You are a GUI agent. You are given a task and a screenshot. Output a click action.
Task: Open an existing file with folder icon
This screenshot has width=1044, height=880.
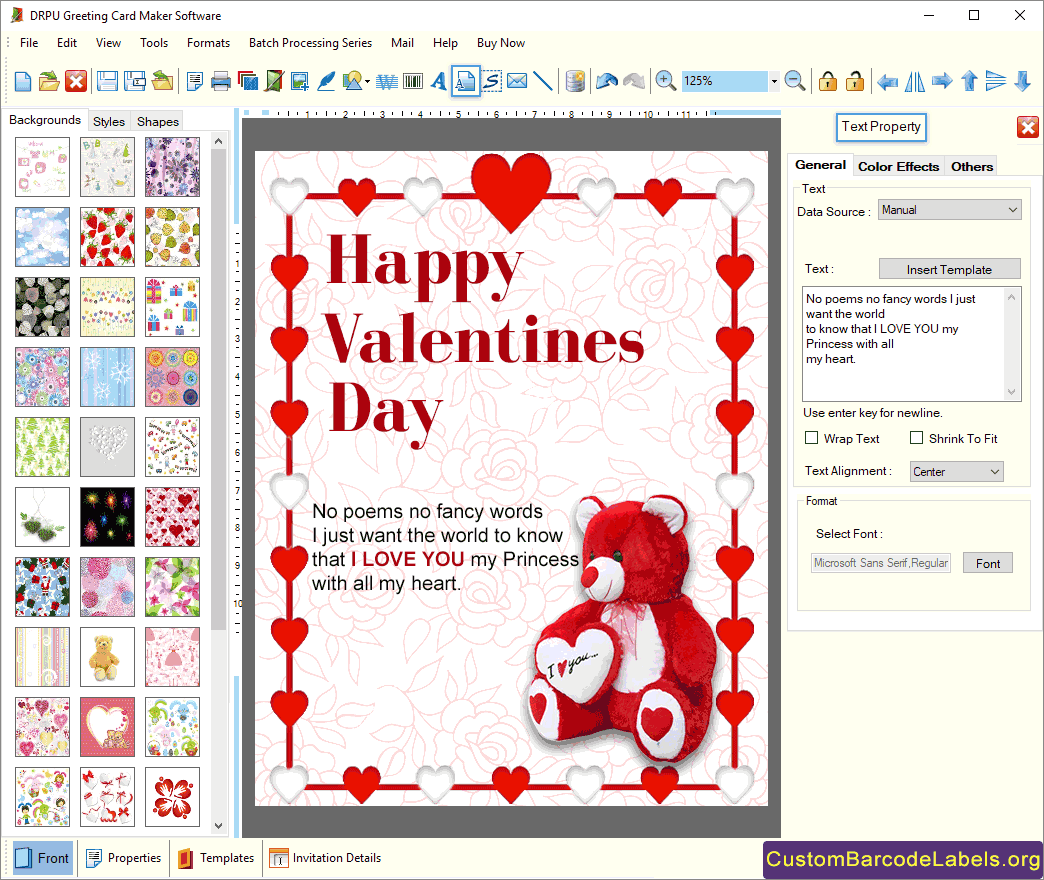point(49,81)
